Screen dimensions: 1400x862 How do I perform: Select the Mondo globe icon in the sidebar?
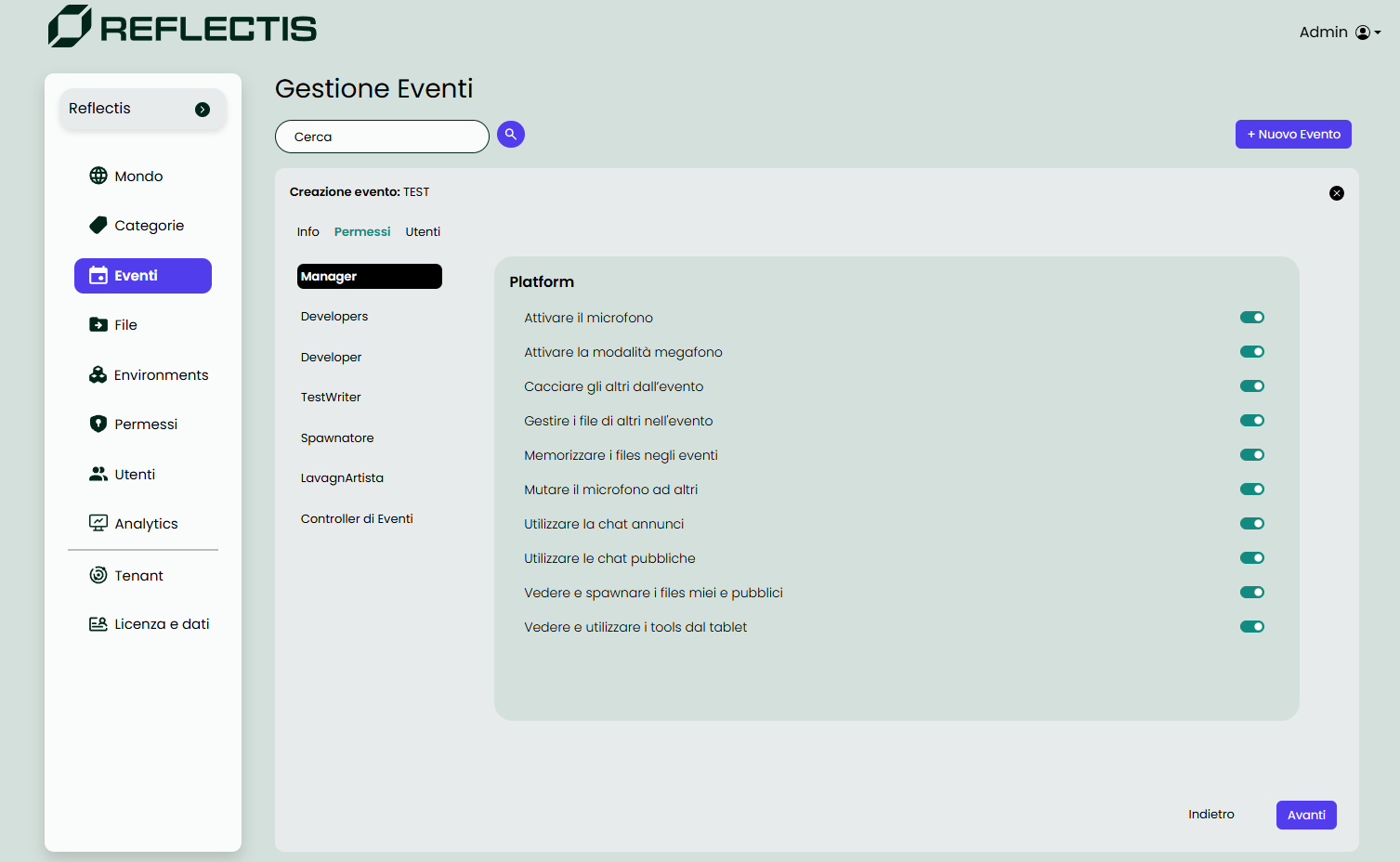98,175
